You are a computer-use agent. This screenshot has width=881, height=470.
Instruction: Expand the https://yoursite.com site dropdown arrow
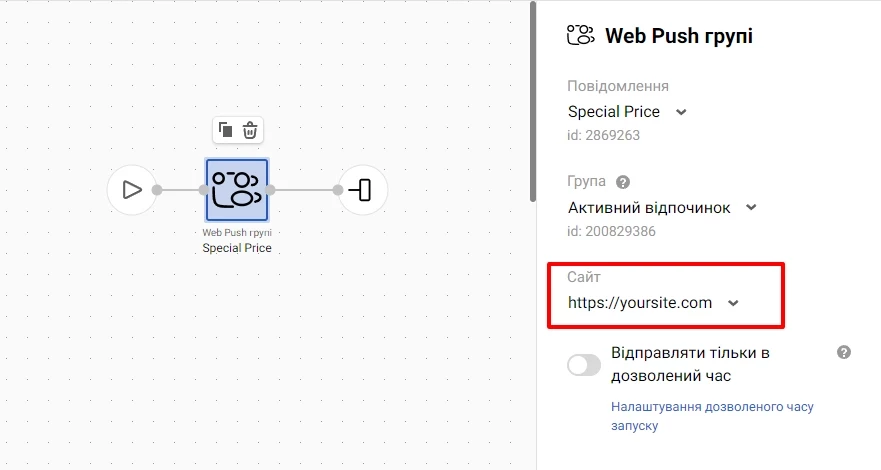(733, 303)
